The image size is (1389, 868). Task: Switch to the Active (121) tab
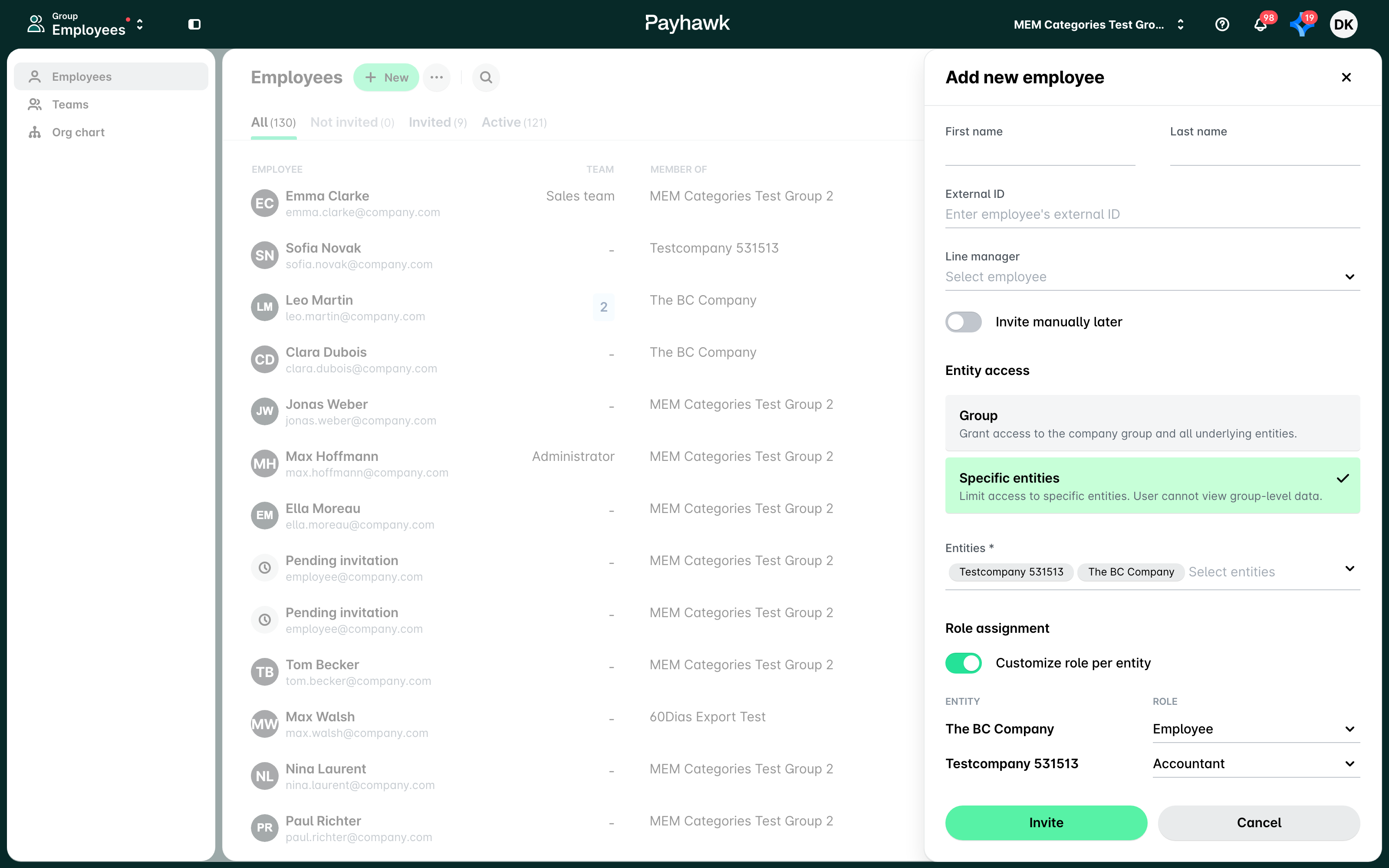point(513,122)
